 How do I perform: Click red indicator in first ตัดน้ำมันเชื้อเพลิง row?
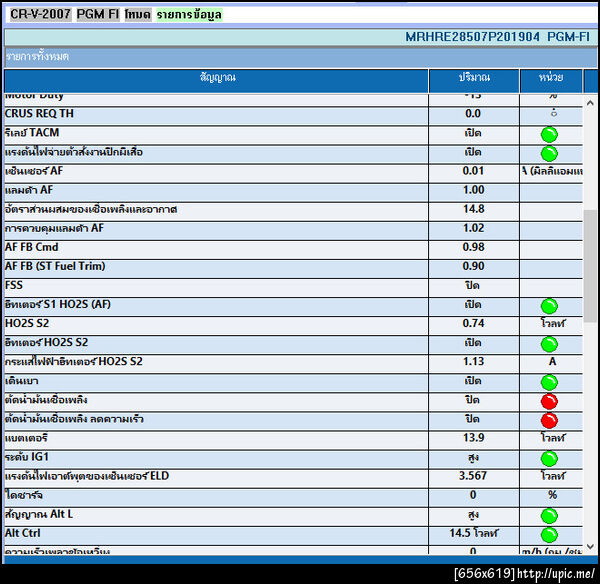(549, 401)
